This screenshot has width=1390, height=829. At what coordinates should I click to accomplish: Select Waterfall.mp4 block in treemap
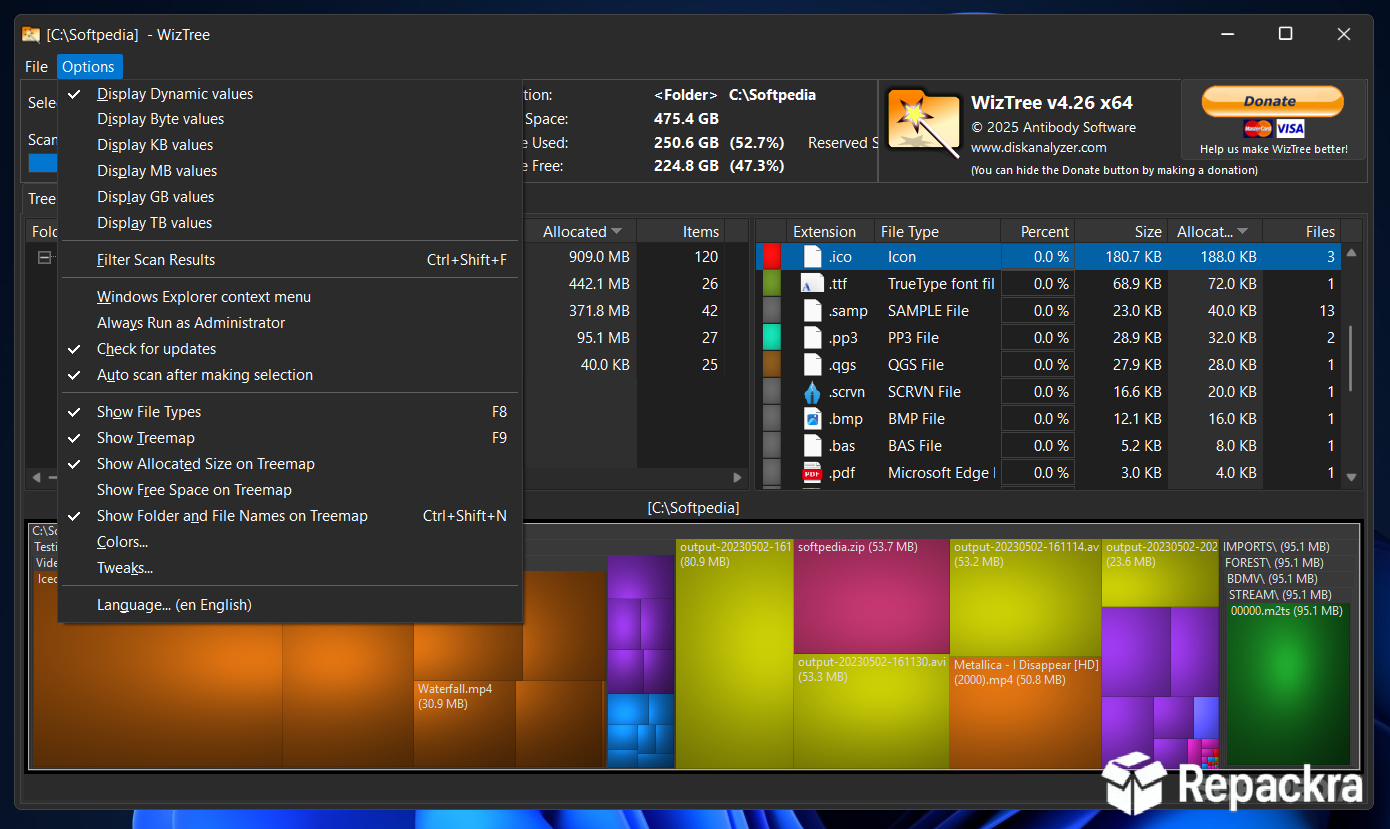464,724
